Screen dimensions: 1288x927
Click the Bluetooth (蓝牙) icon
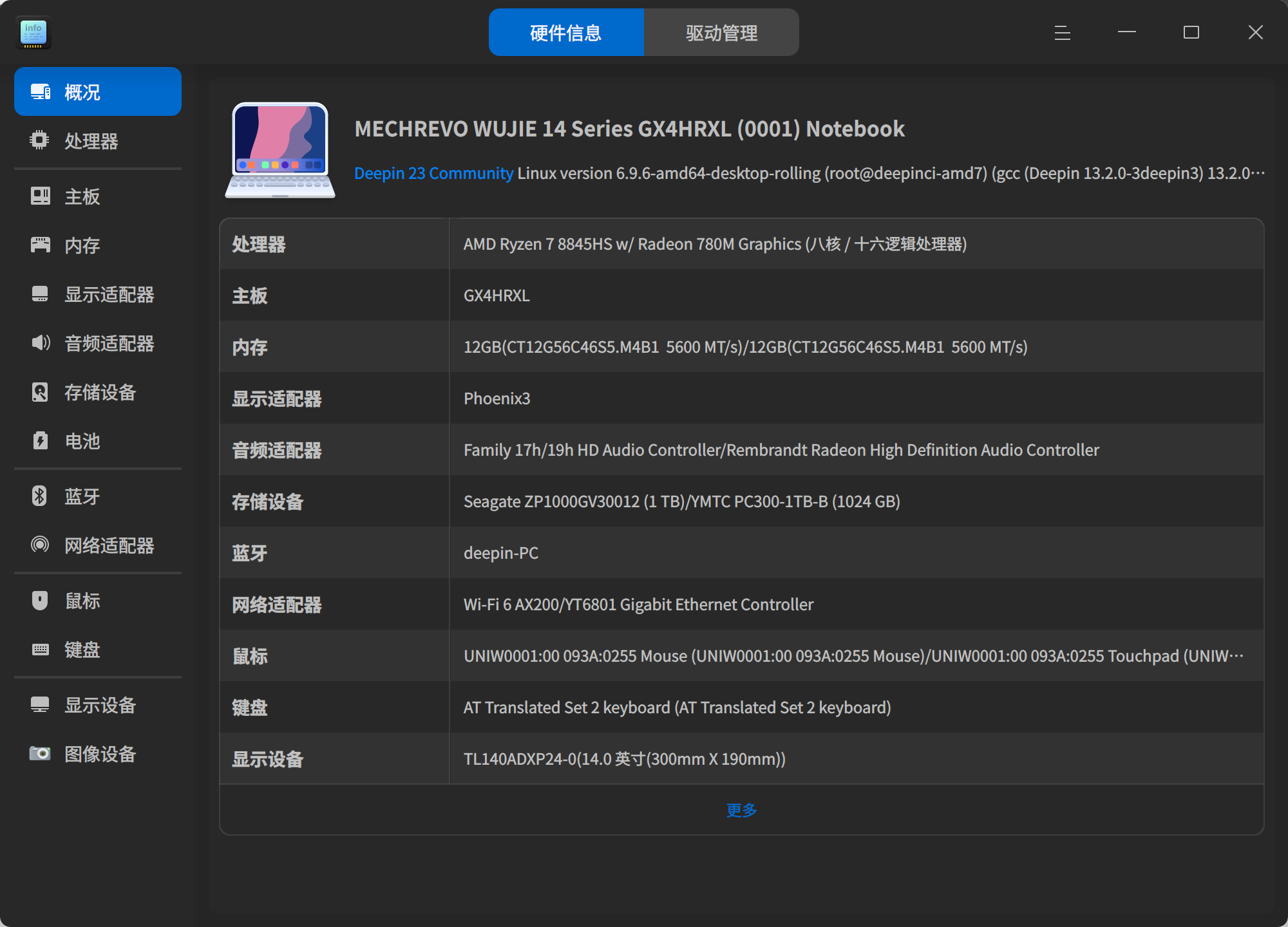coord(39,496)
